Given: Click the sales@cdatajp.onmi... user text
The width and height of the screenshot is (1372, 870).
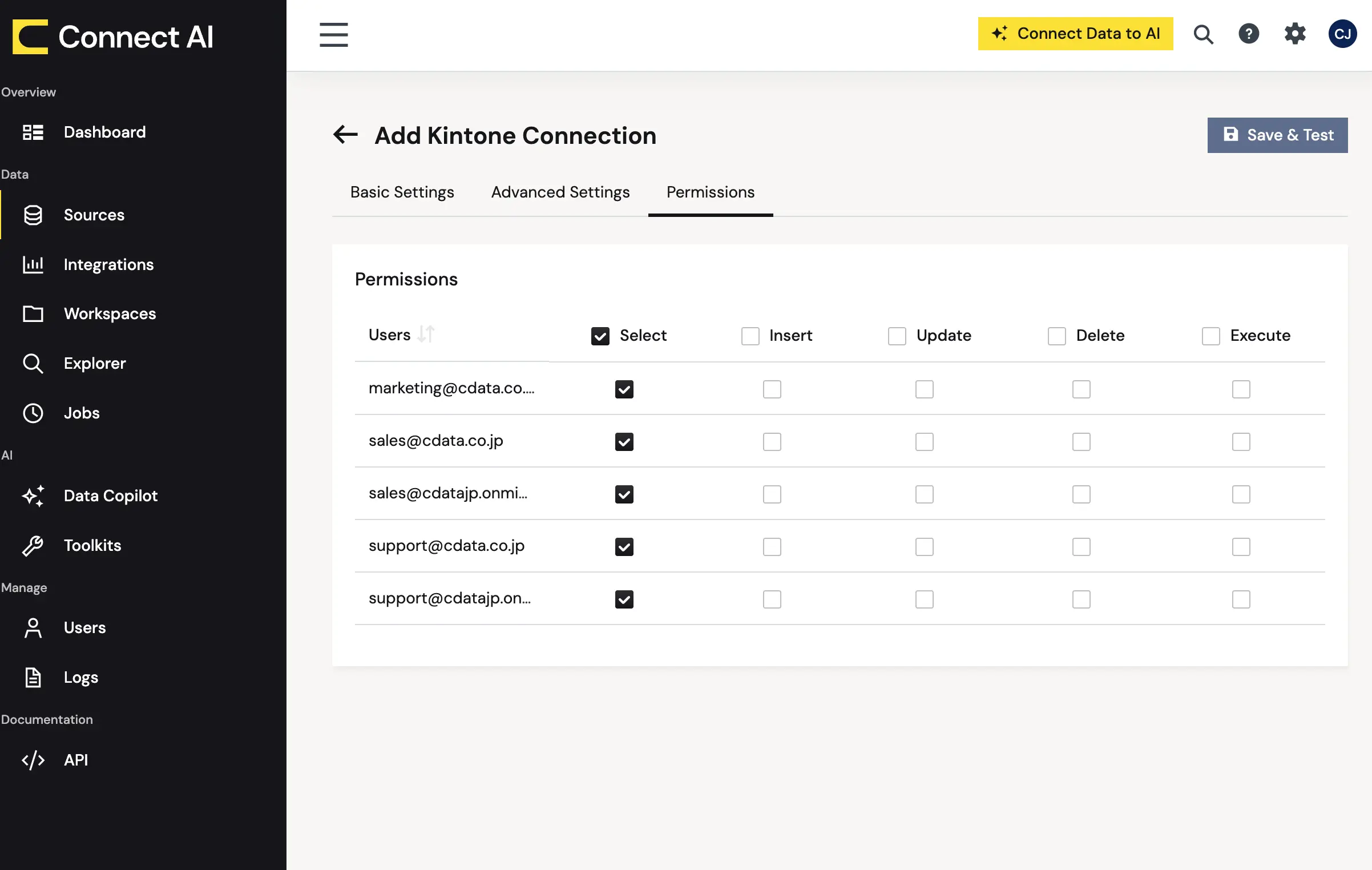Looking at the screenshot, I should point(448,493).
